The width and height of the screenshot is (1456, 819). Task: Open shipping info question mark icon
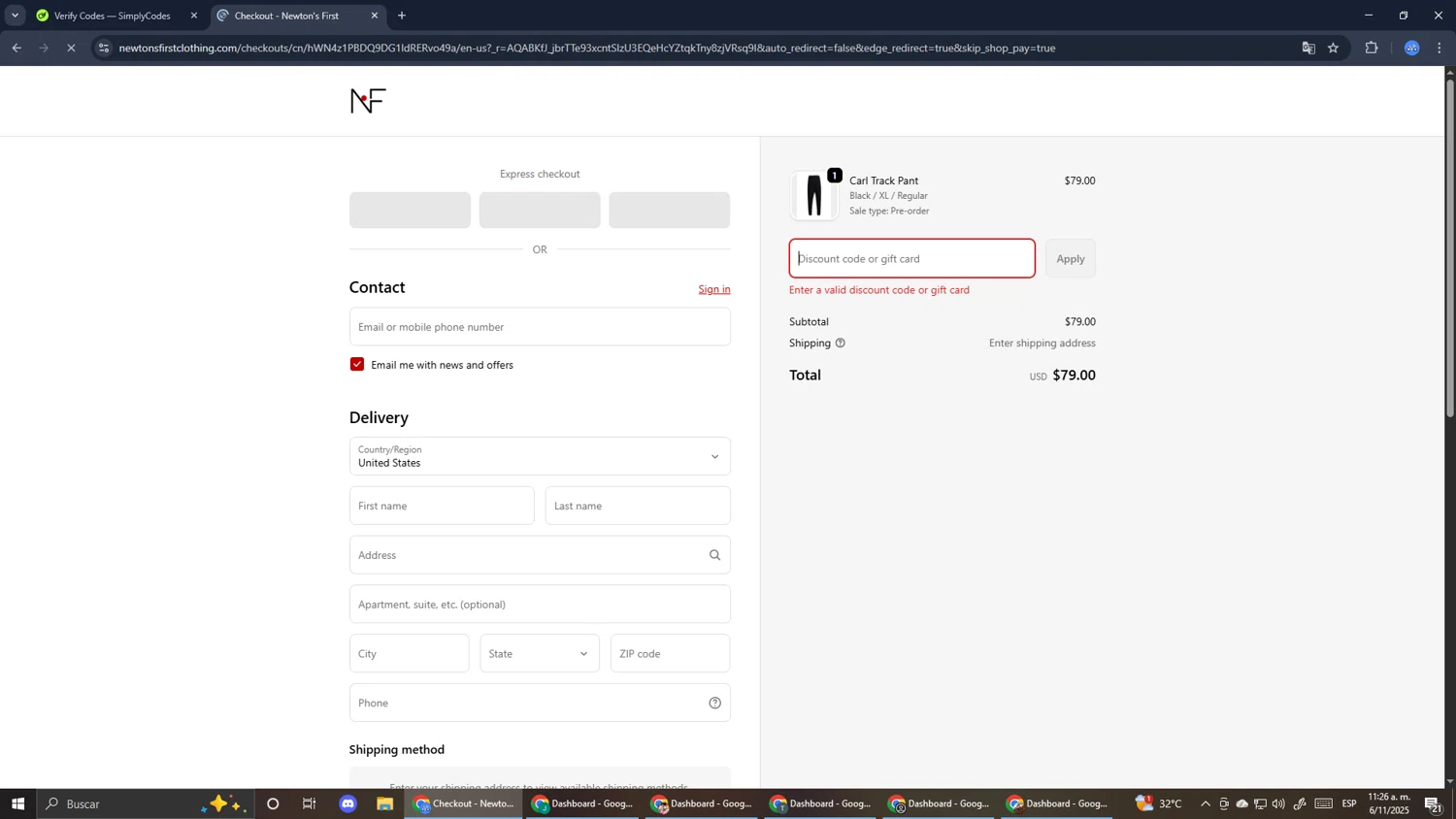coord(840,344)
